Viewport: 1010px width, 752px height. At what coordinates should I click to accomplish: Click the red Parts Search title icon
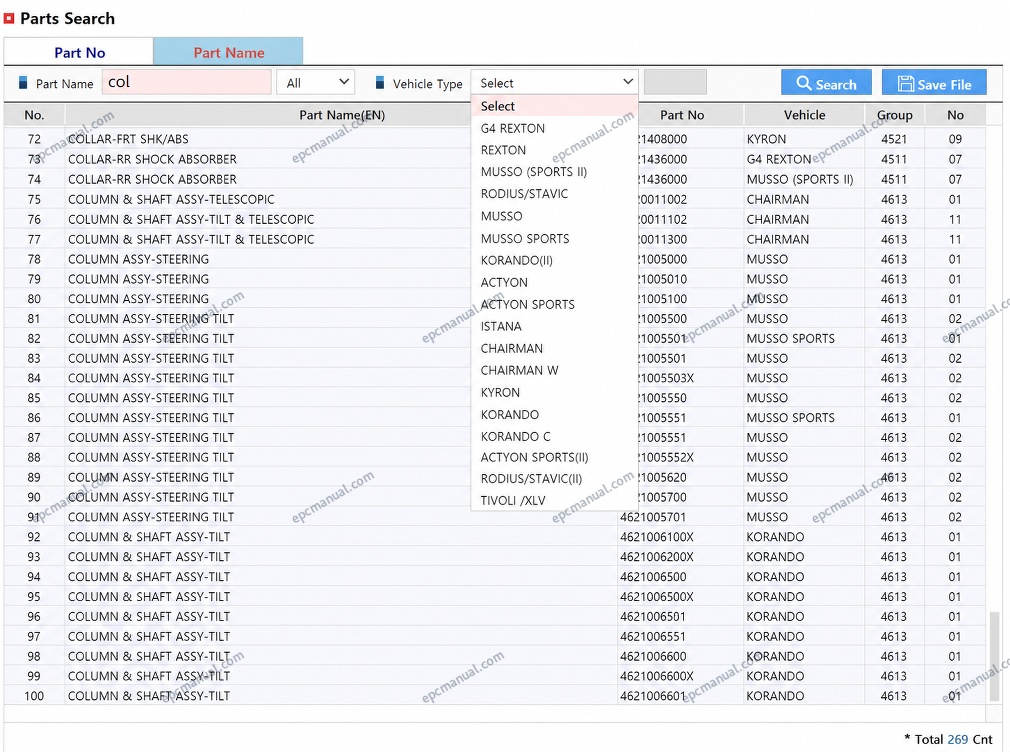9,19
